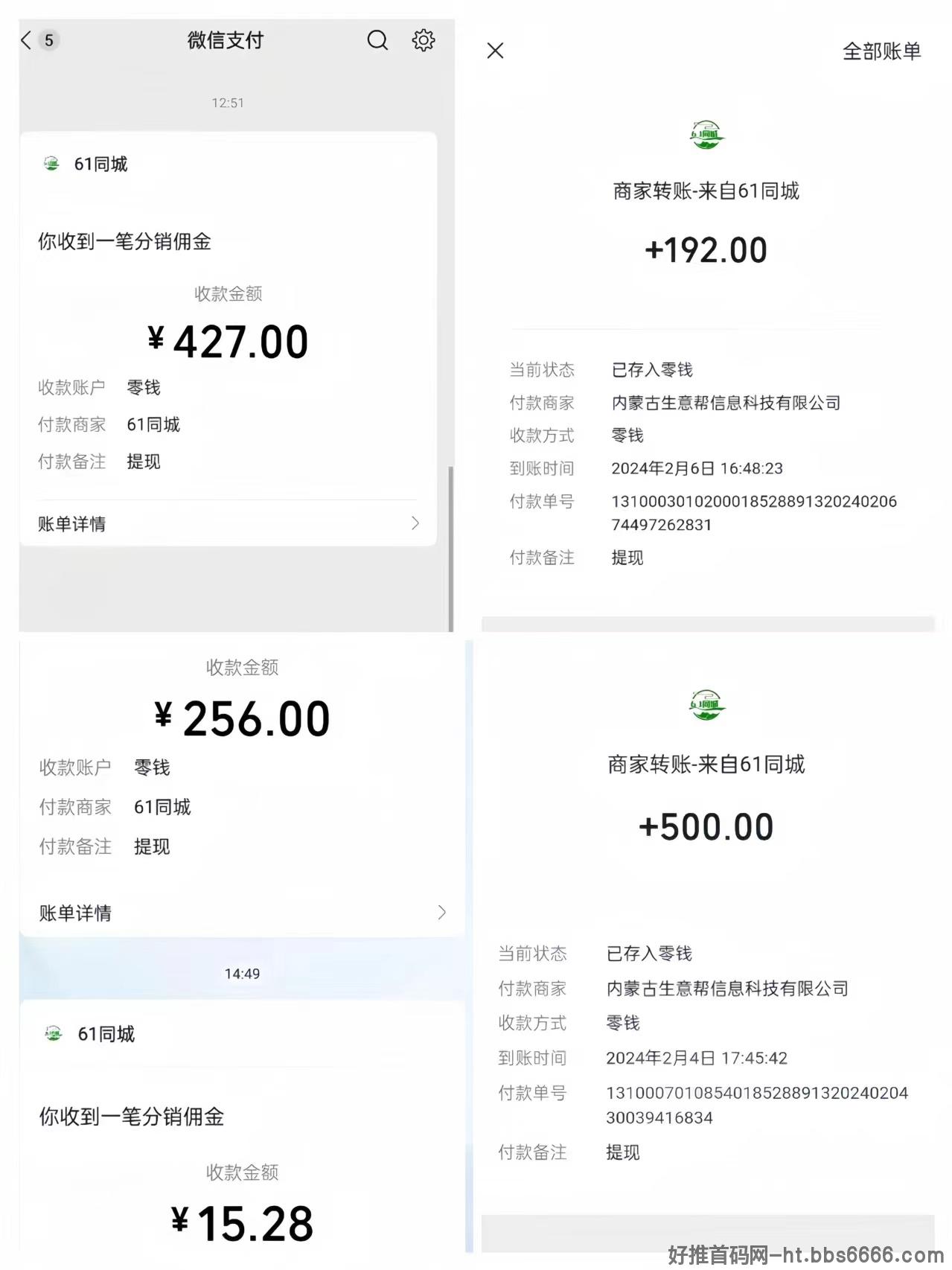Tap 61同城 logo above +500.00 transfer

[x=706, y=705]
